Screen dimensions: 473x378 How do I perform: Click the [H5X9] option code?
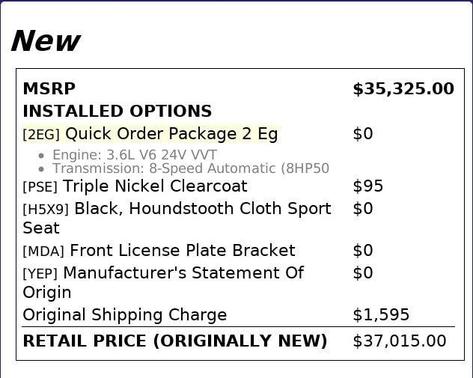[x=46, y=209]
